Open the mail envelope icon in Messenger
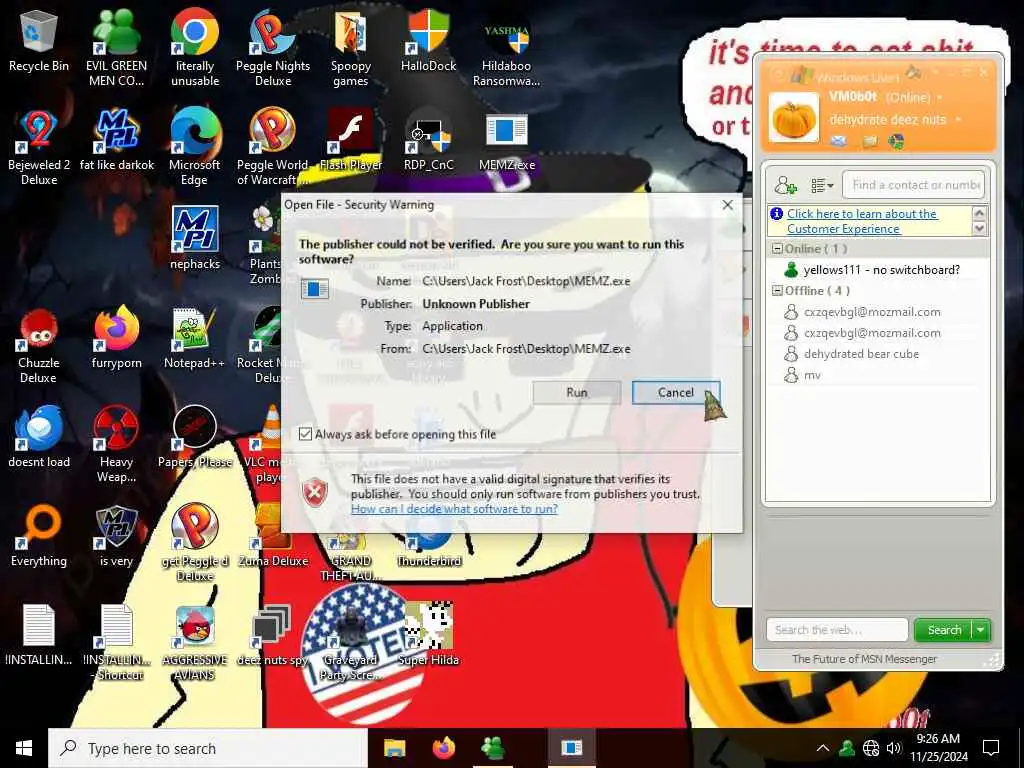Image resolution: width=1024 pixels, height=768 pixels. click(839, 140)
